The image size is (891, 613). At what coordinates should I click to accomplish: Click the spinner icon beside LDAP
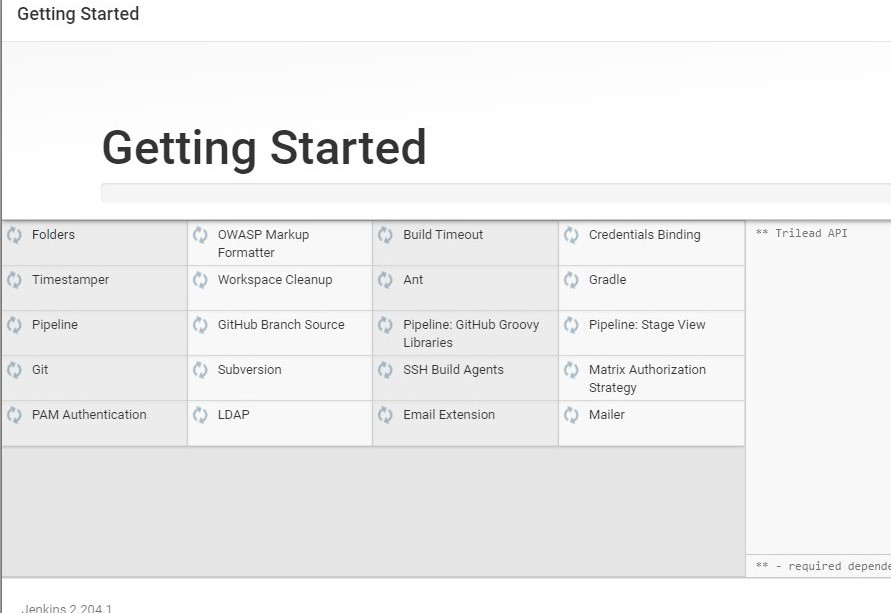[200, 415]
